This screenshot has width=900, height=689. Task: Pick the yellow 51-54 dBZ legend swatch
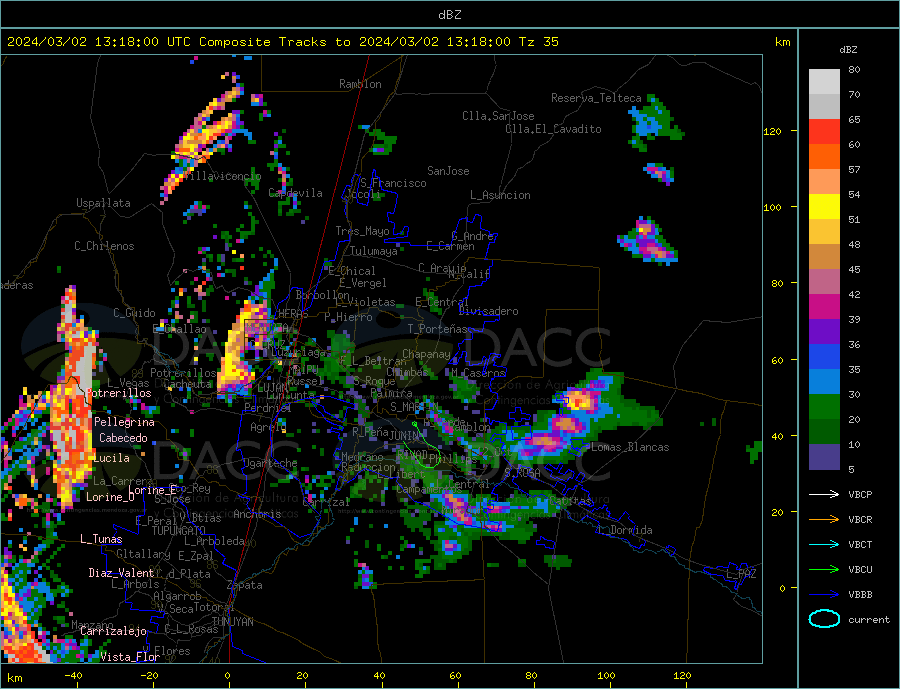(824, 207)
